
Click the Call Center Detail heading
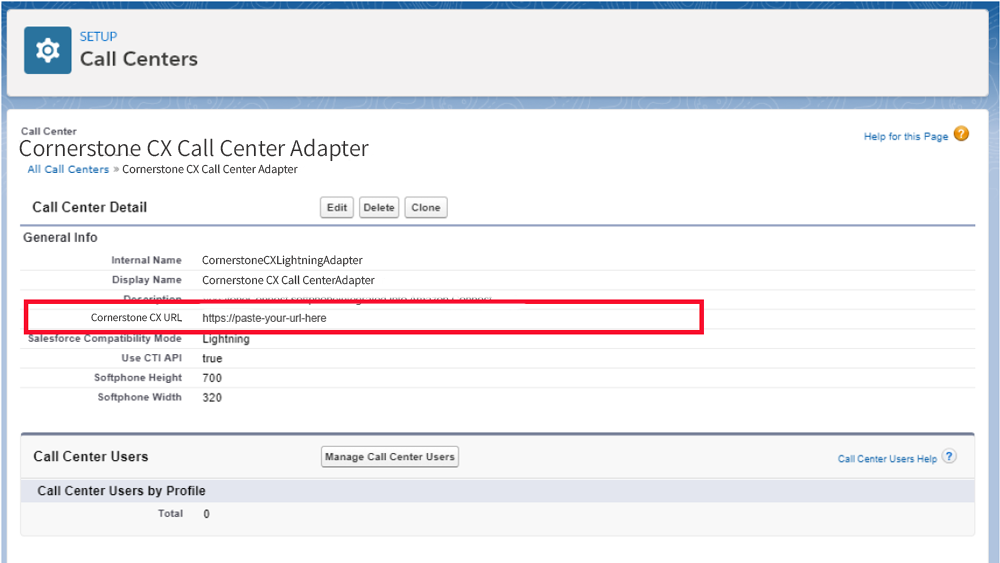coord(89,207)
